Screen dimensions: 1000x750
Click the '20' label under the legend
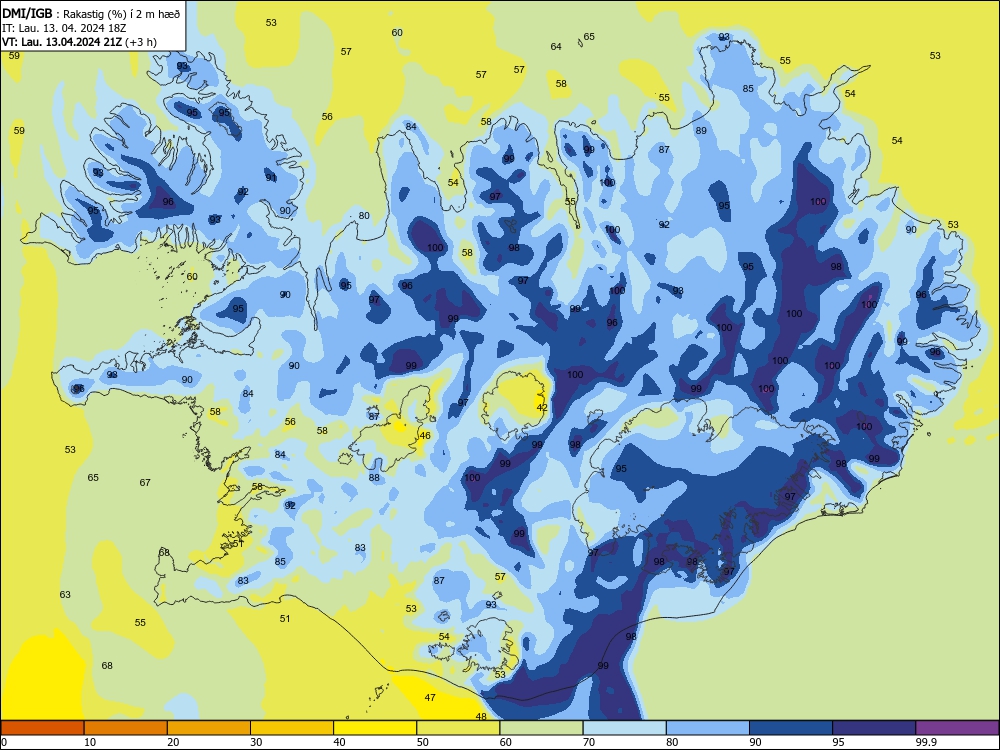pos(173,742)
